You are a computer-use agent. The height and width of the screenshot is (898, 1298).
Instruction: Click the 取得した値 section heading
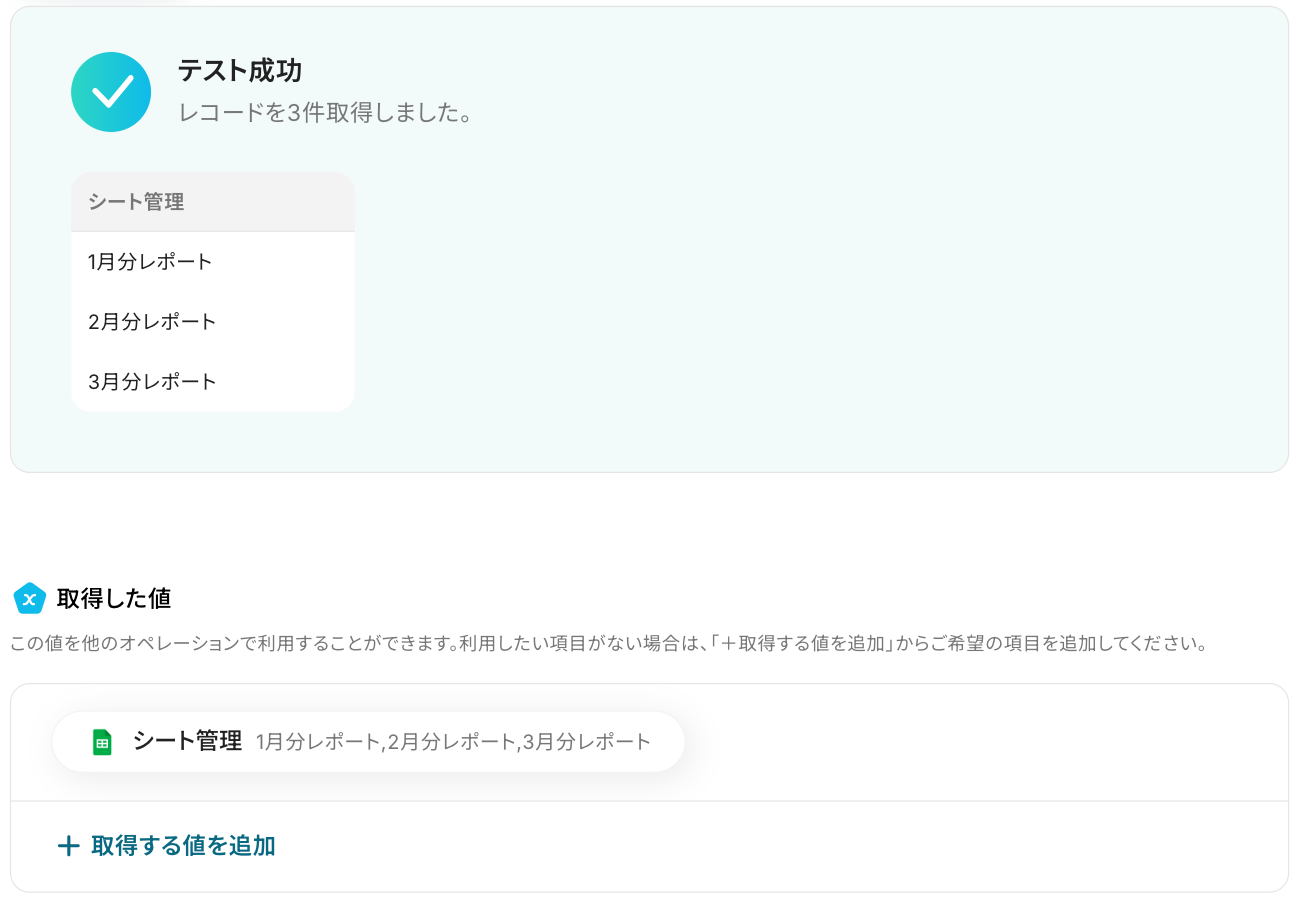[114, 599]
